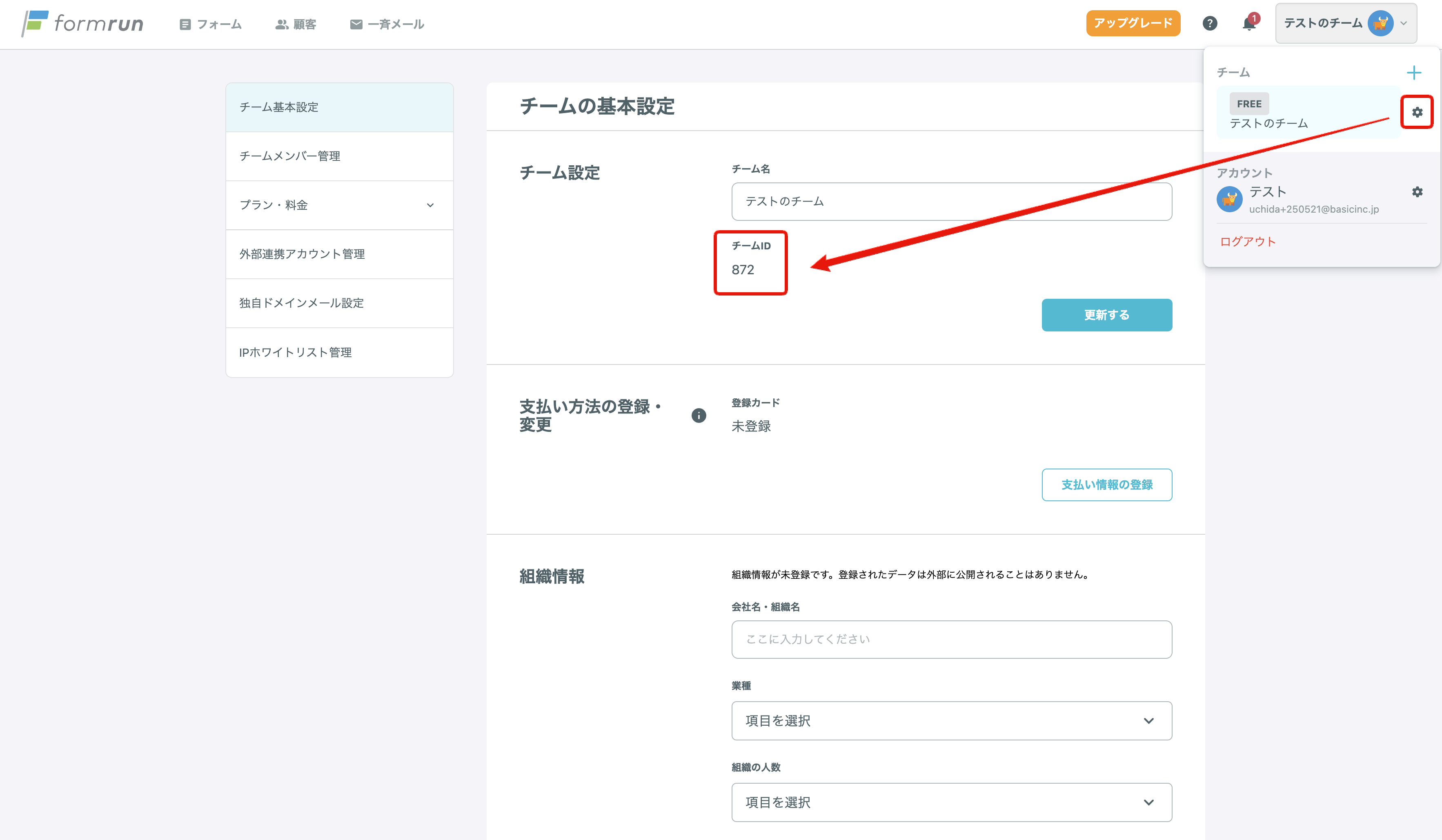Click the team settings gear icon
Viewport: 1442px width, 840px height.
pos(1417,112)
